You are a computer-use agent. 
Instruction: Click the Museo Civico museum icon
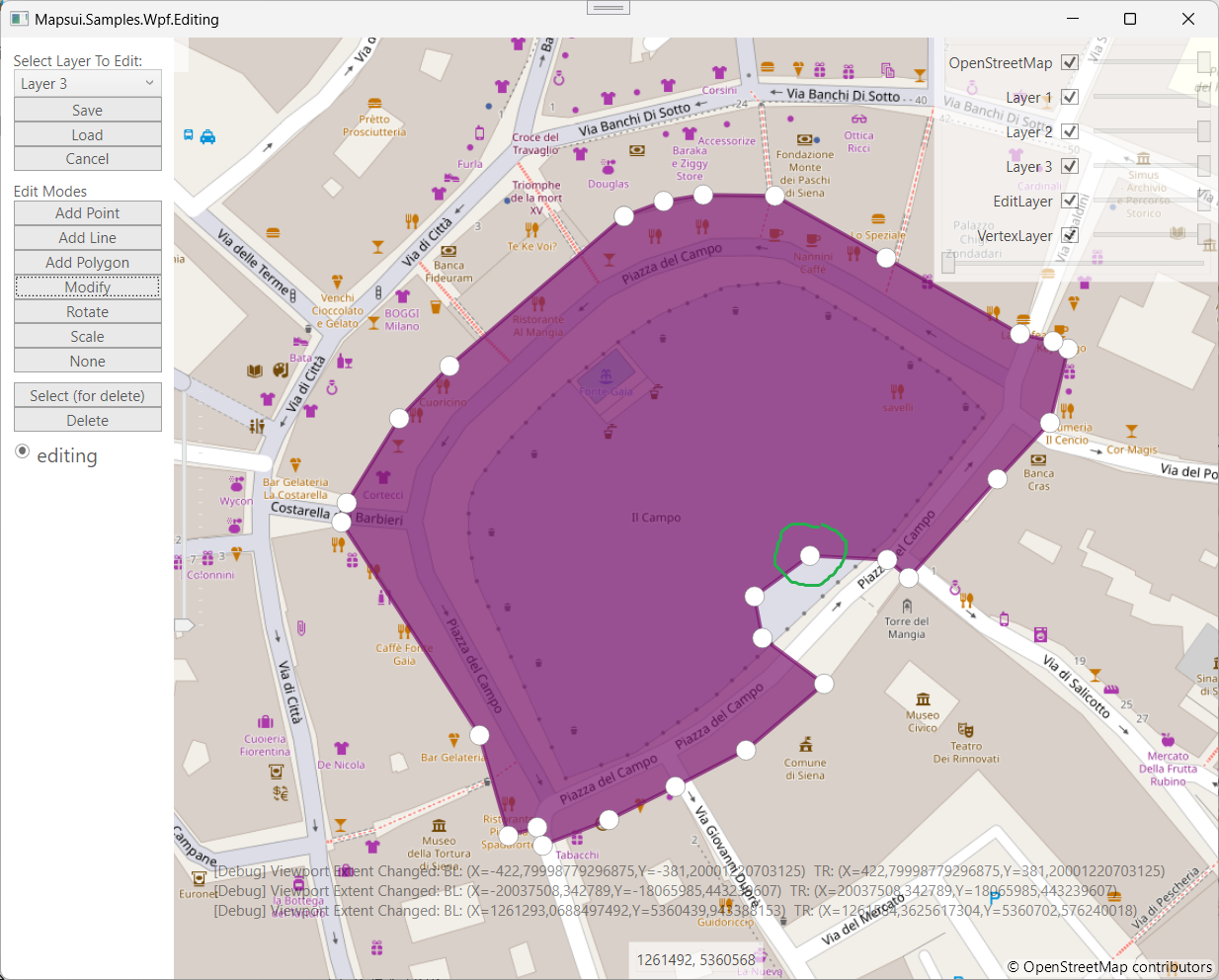click(922, 699)
